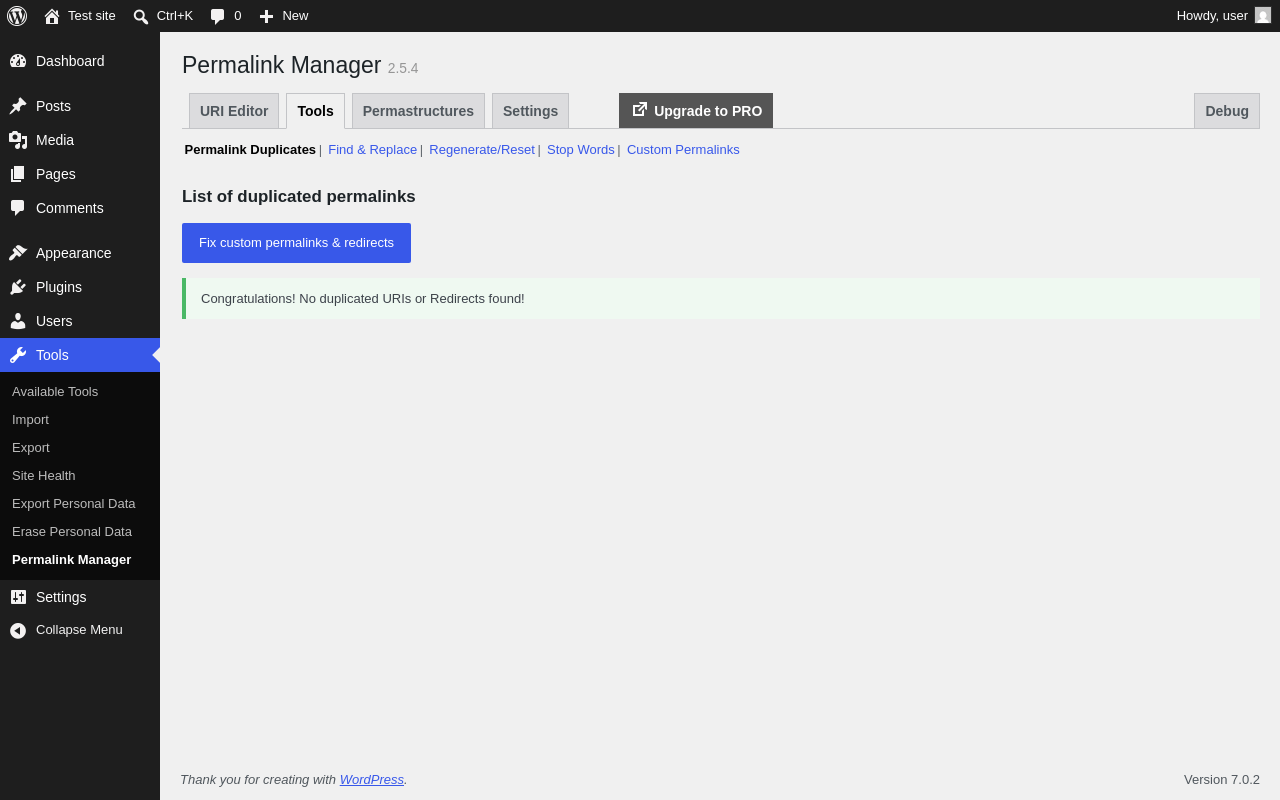1280x800 pixels.
Task: Click the Permalink Manager page title
Action: pyautogui.click(x=282, y=65)
